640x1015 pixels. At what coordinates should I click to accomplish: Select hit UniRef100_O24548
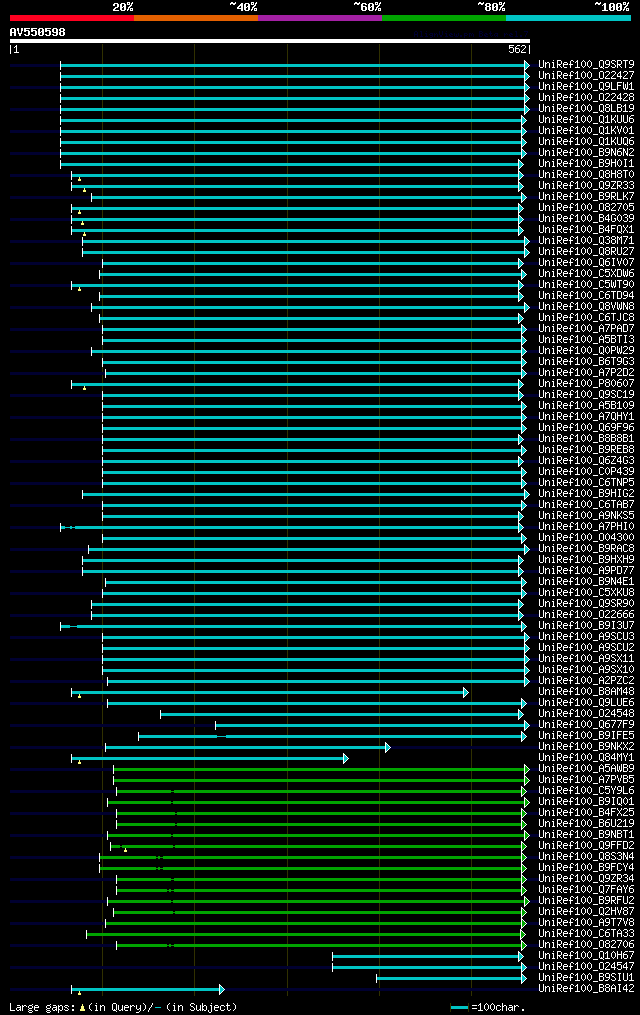tap(586, 714)
